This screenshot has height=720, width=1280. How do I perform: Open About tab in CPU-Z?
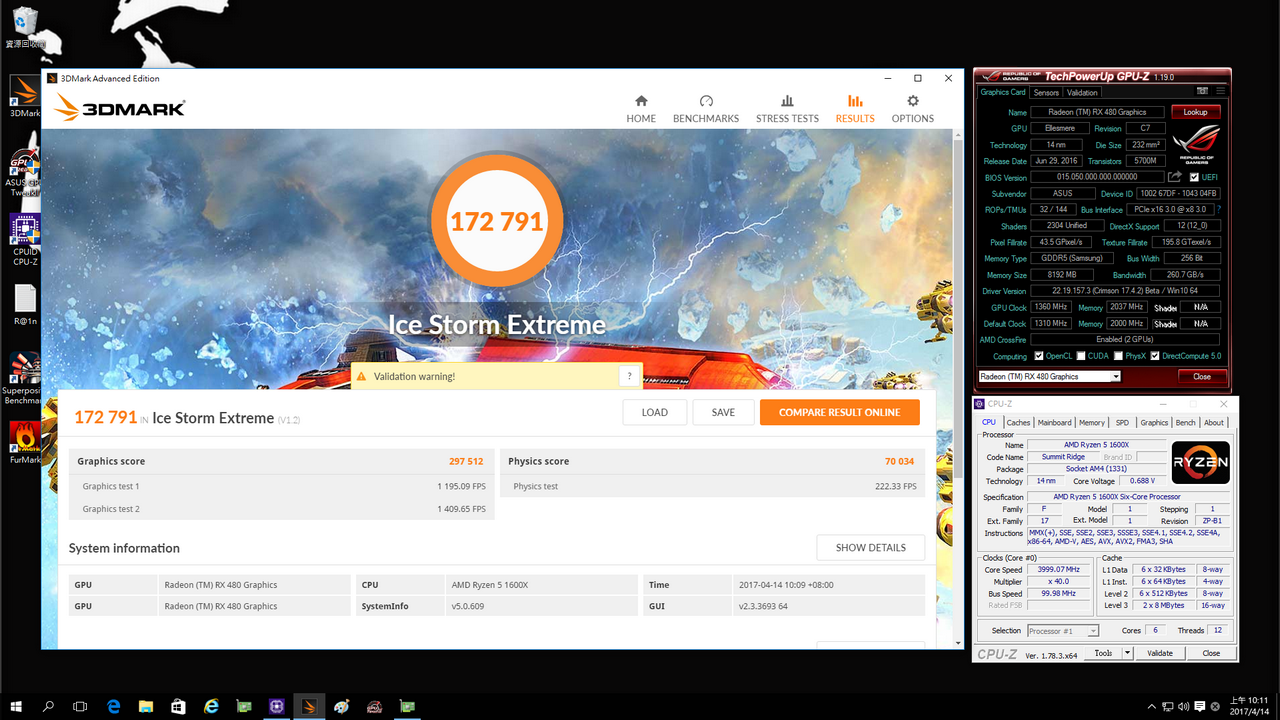(1213, 422)
